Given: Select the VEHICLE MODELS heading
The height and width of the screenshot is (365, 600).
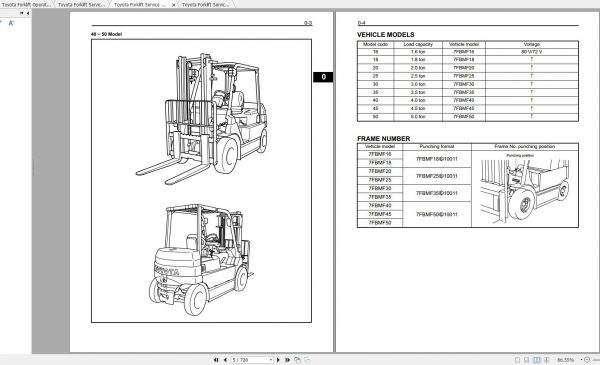Looking at the screenshot, I should pos(386,34).
